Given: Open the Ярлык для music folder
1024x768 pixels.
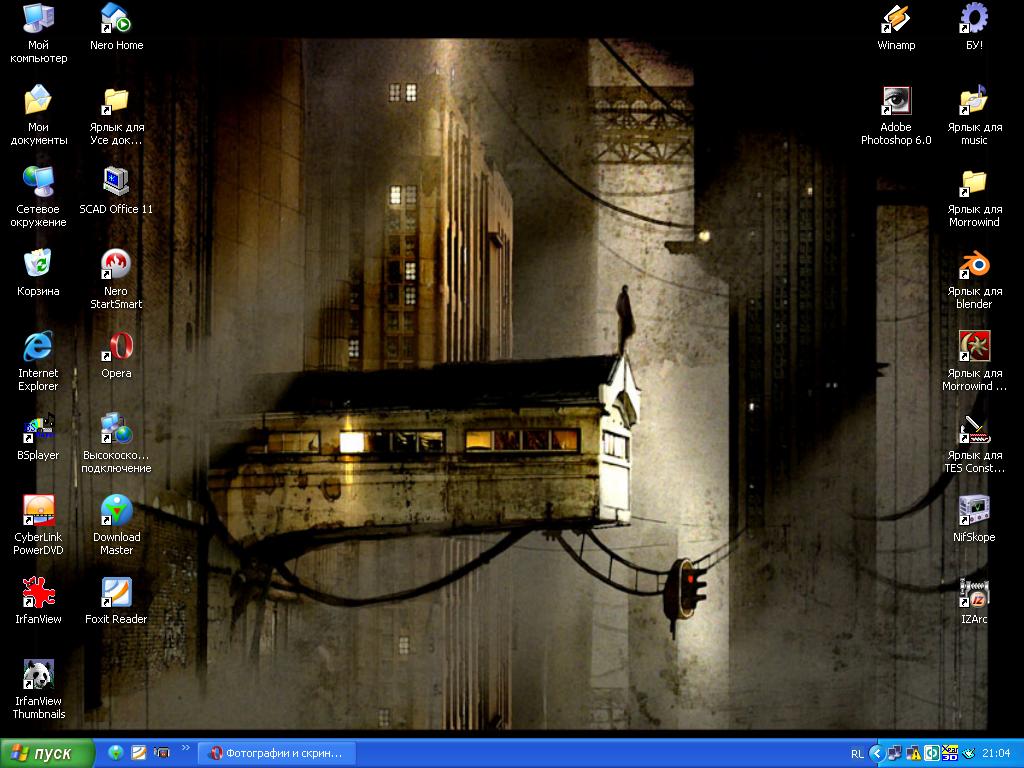Looking at the screenshot, I should [x=974, y=115].
